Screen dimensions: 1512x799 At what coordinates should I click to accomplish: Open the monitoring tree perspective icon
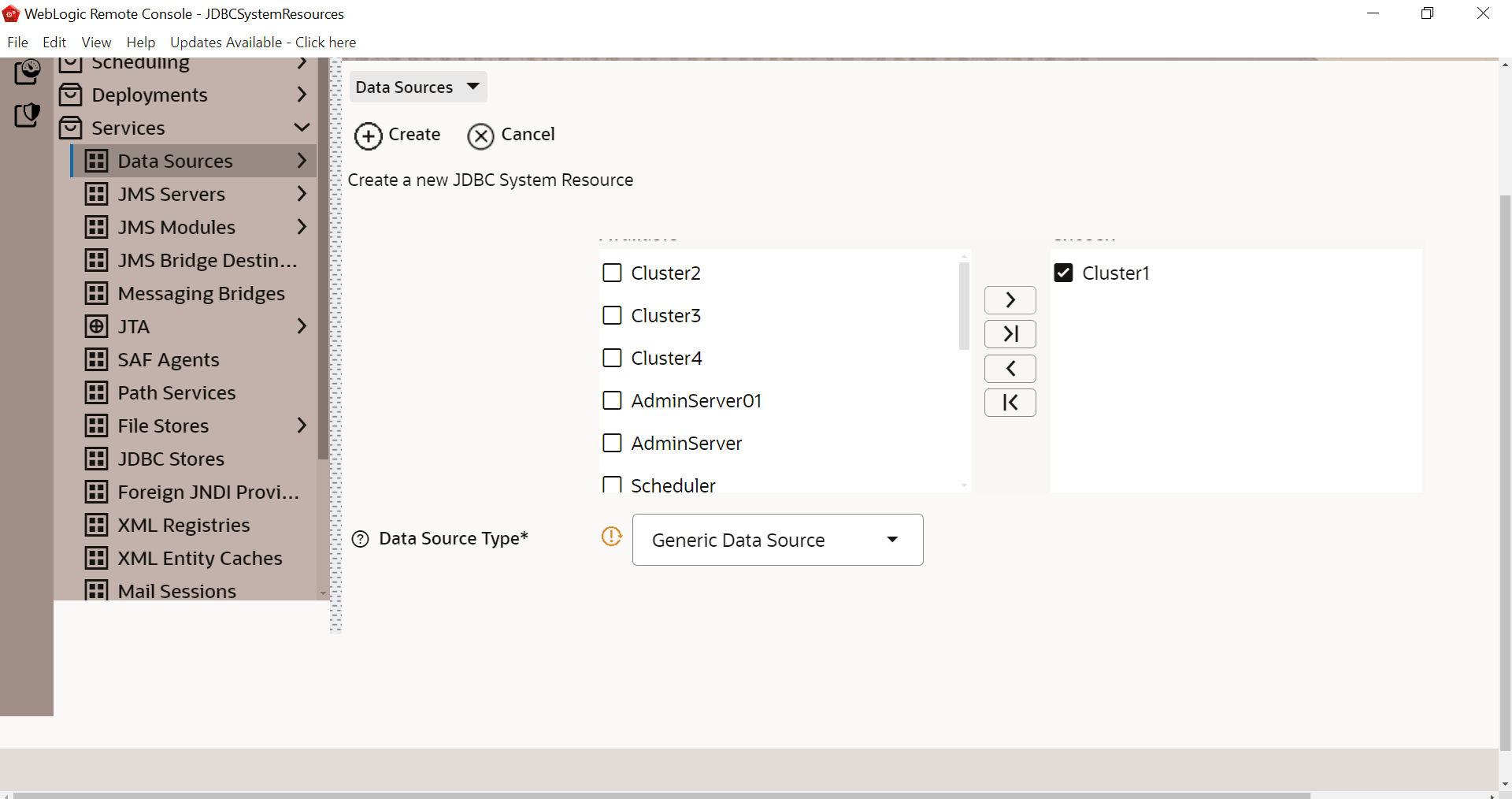point(28,72)
